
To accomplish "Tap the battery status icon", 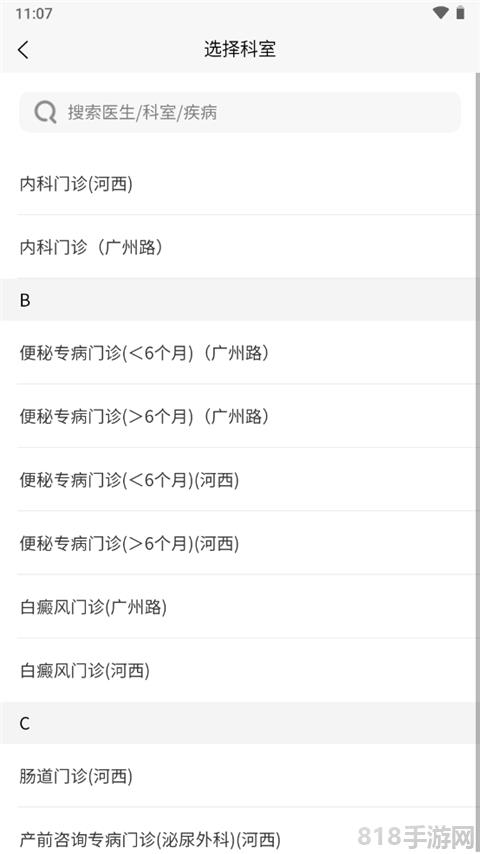I will coord(461,13).
